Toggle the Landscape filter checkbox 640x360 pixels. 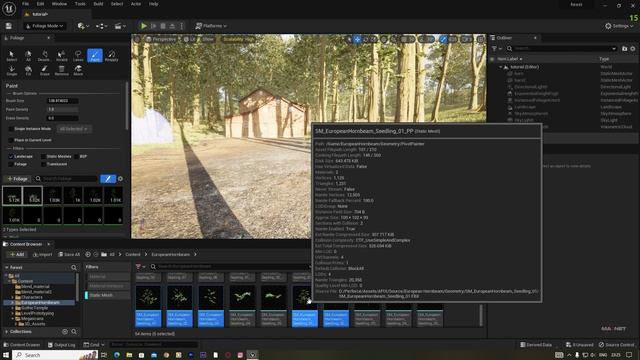[11, 156]
